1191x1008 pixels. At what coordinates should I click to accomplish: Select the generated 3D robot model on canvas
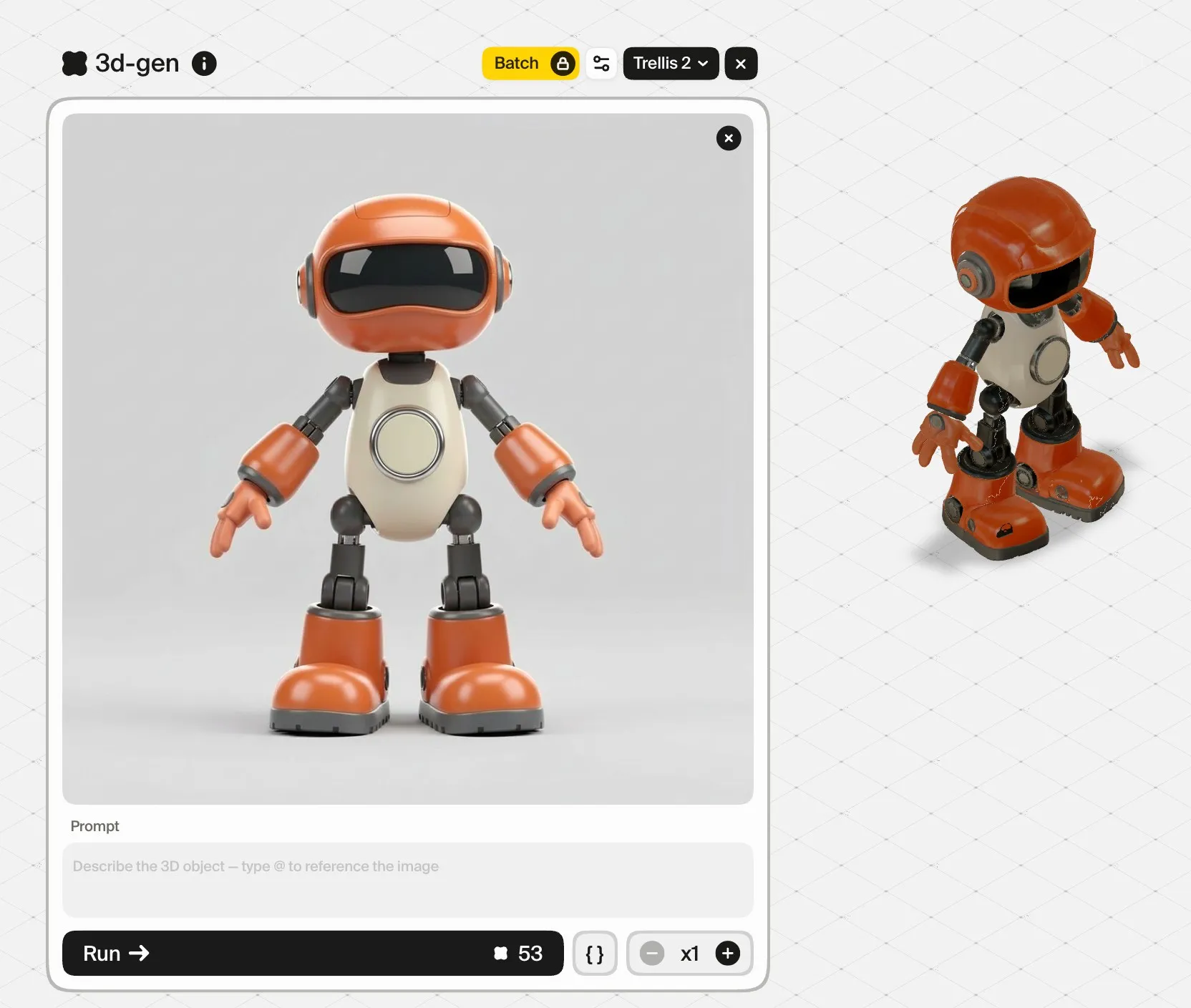(1025, 369)
